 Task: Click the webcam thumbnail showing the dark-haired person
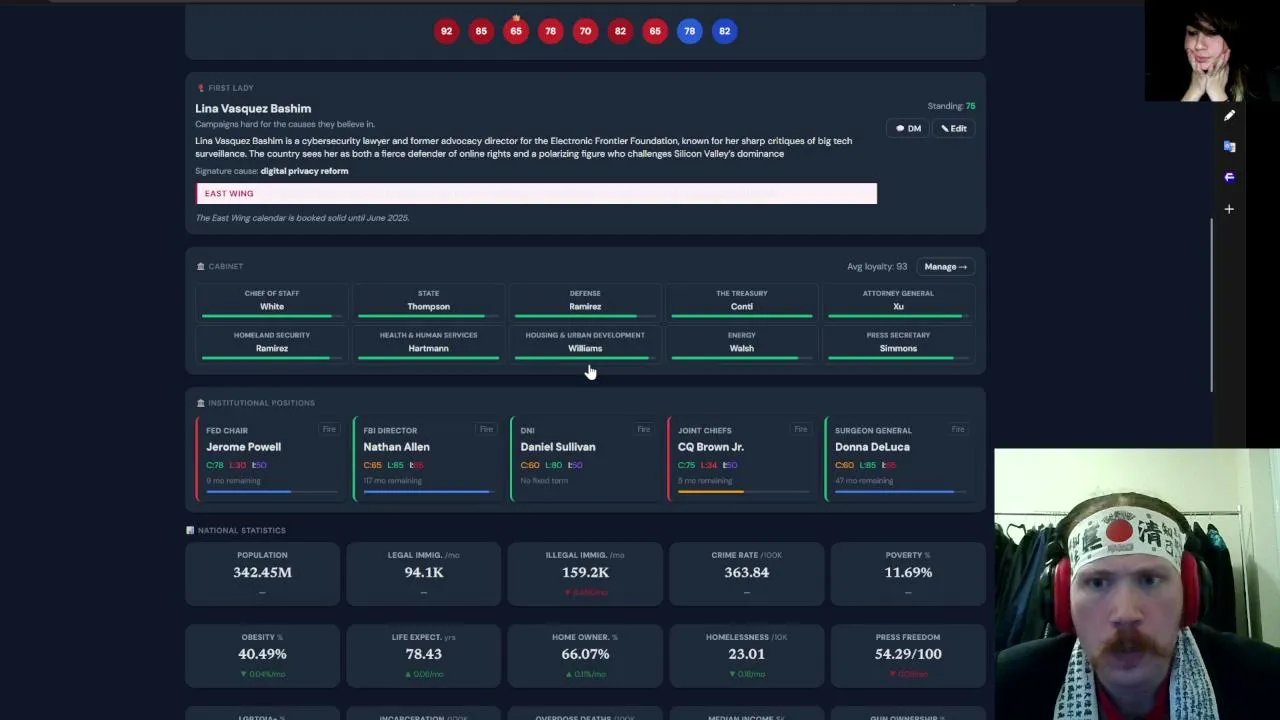coord(1212,51)
